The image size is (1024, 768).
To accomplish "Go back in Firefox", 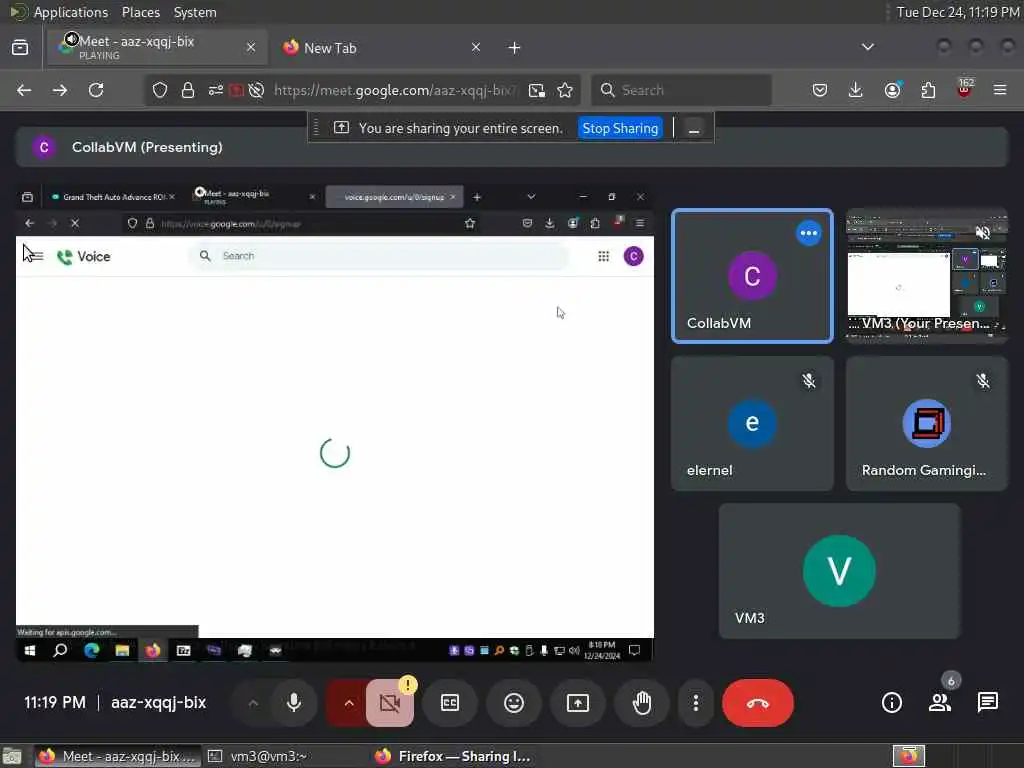I will pyautogui.click(x=24, y=90).
